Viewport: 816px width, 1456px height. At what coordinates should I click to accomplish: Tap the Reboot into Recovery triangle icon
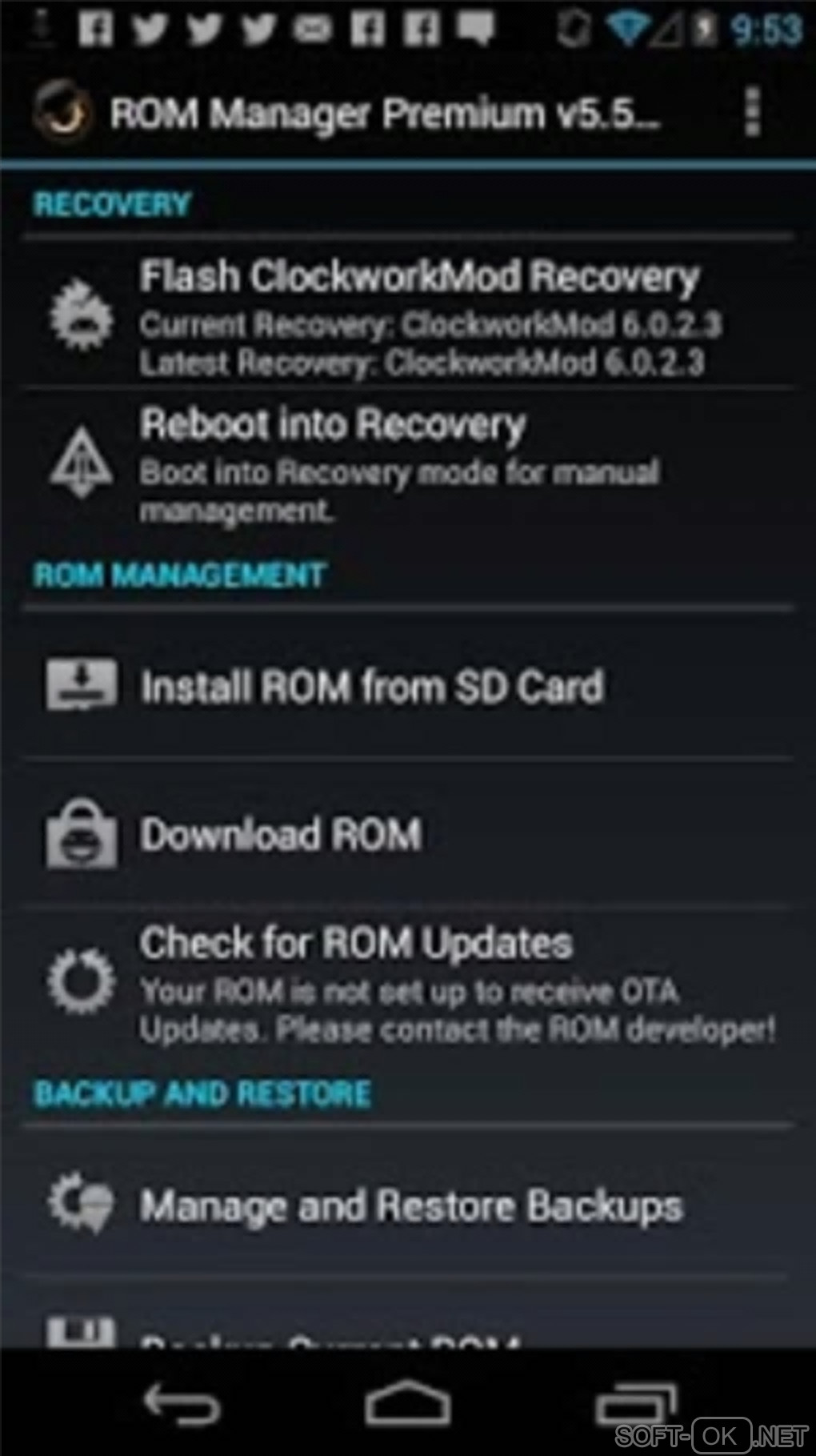point(81,463)
